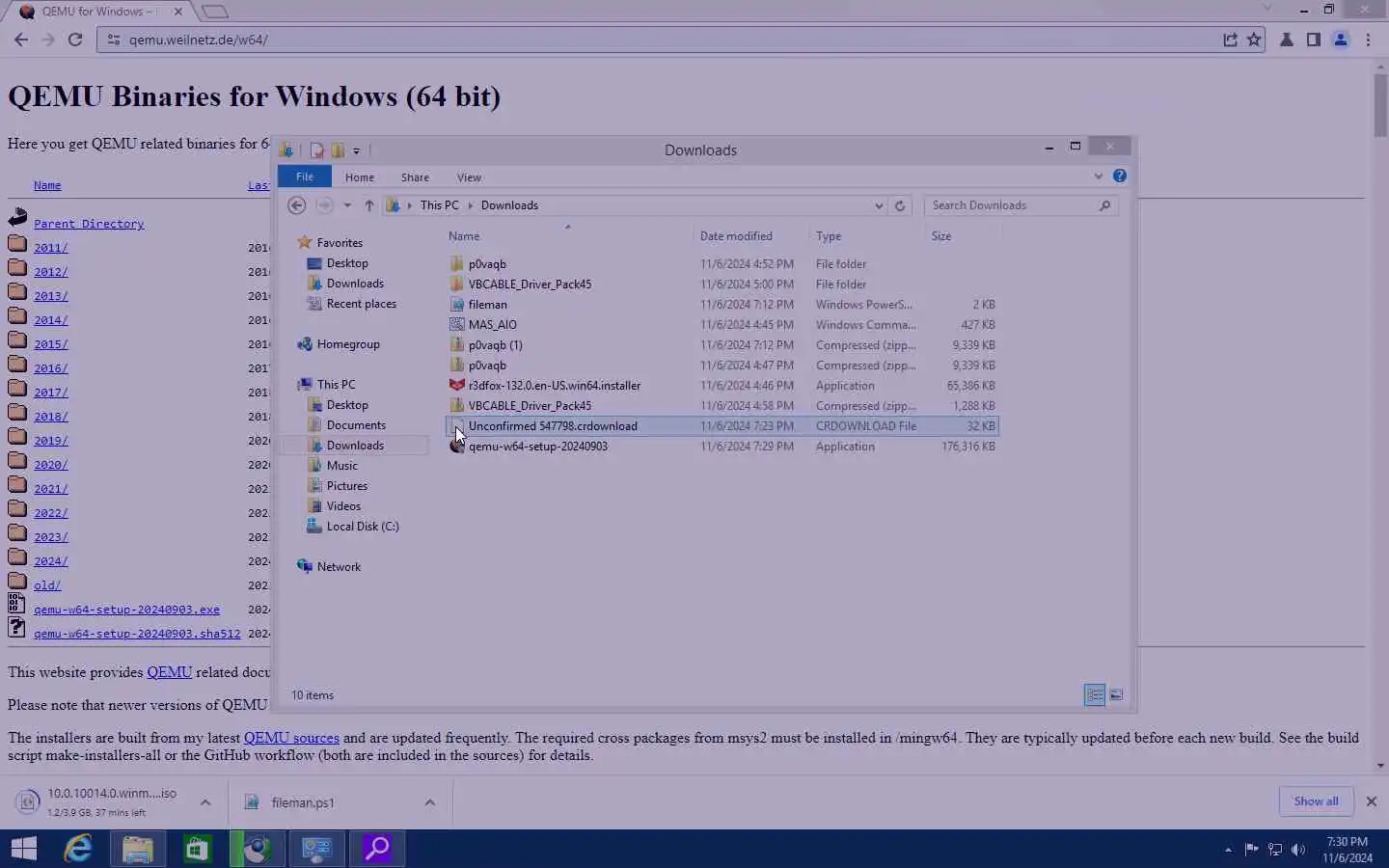
Task: Refresh the Downloads folder view
Action: (x=900, y=205)
